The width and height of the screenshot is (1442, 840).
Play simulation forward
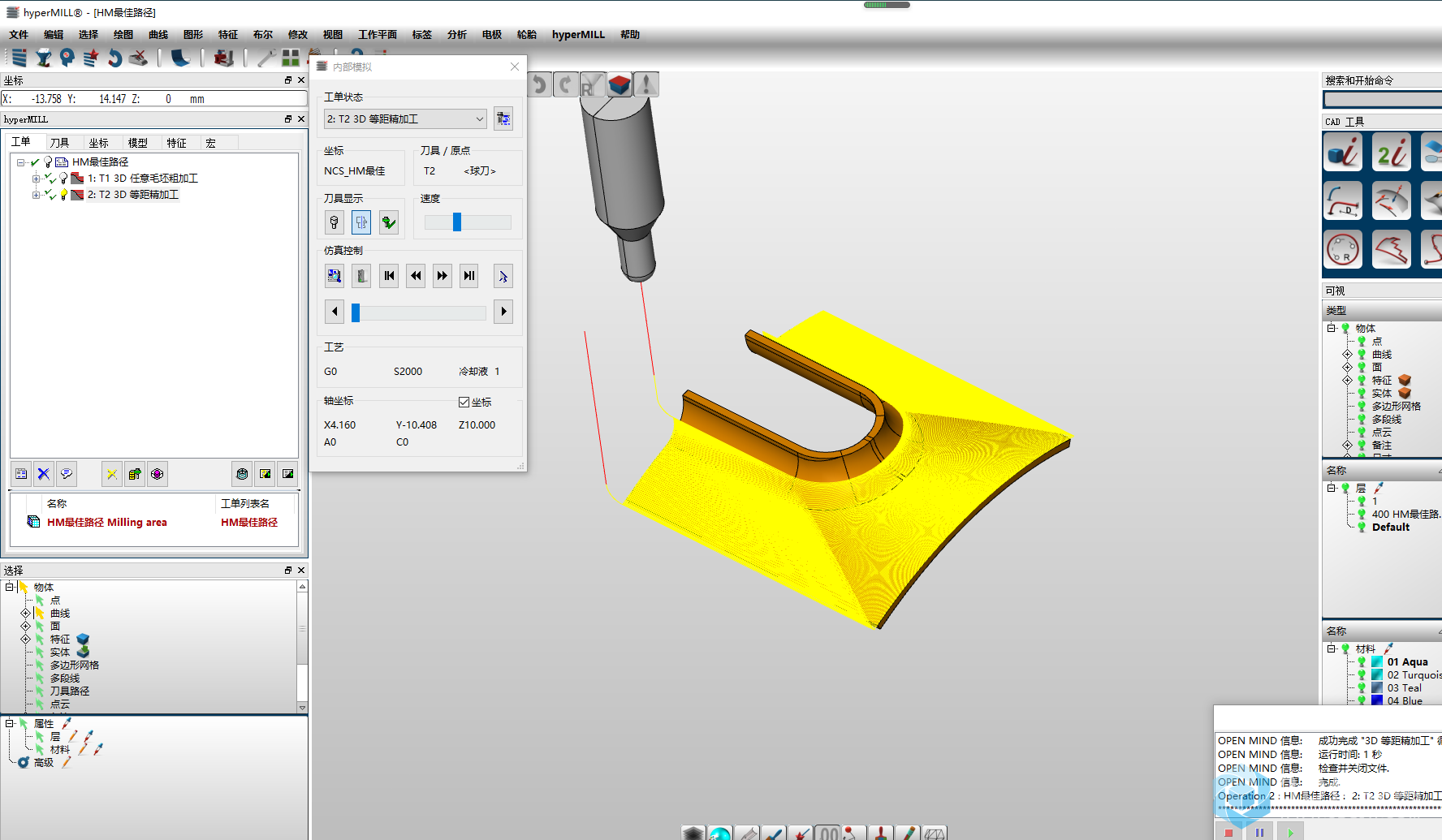coord(443,276)
